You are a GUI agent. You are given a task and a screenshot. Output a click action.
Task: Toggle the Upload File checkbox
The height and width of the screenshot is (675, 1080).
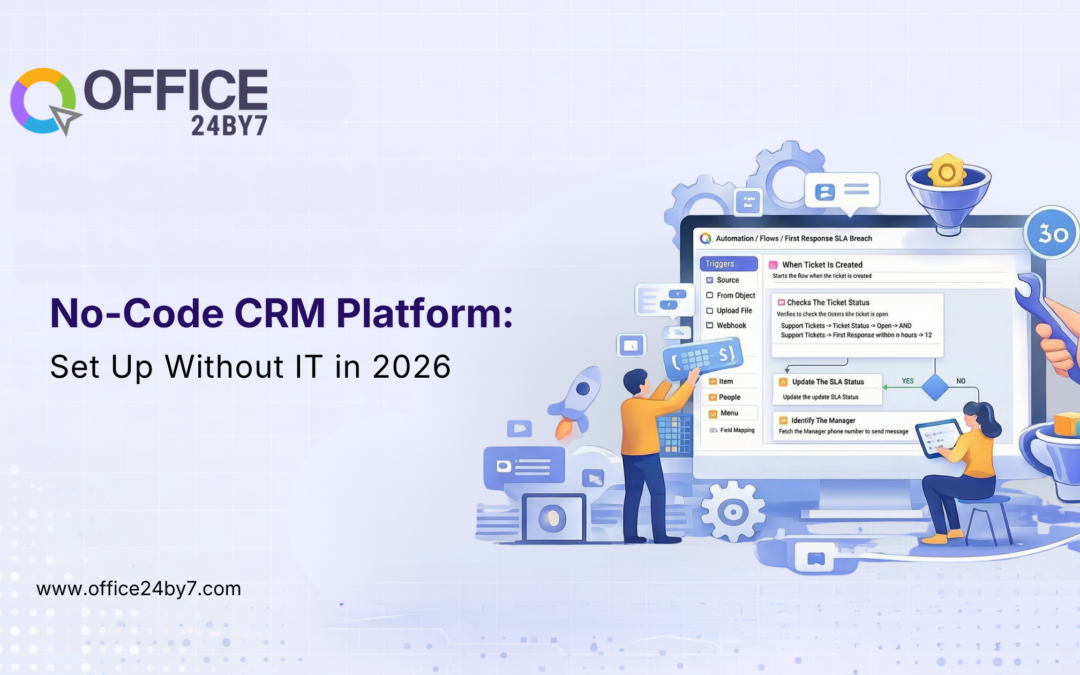pos(710,310)
